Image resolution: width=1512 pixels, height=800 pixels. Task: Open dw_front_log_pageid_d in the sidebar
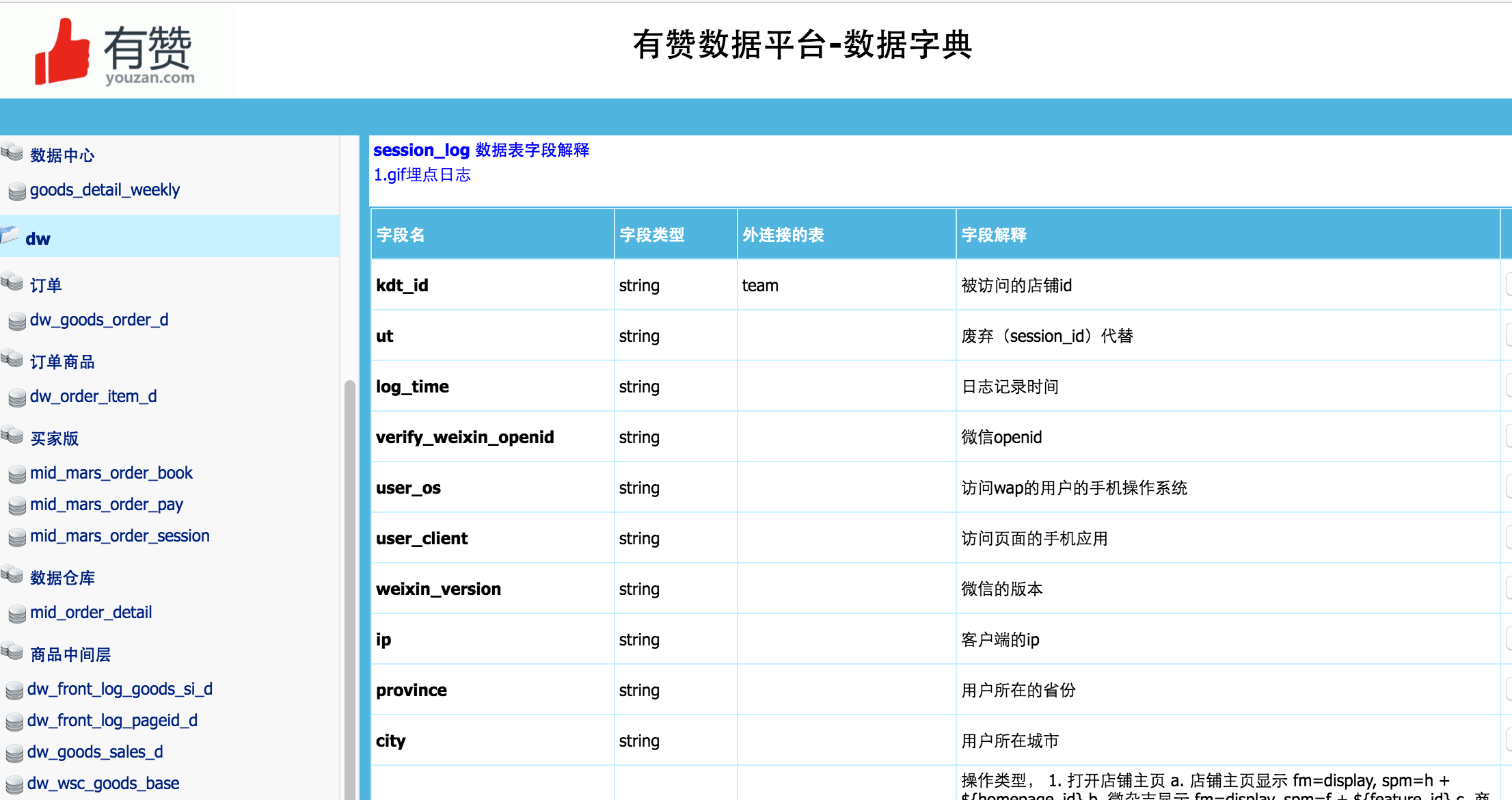[x=112, y=721]
